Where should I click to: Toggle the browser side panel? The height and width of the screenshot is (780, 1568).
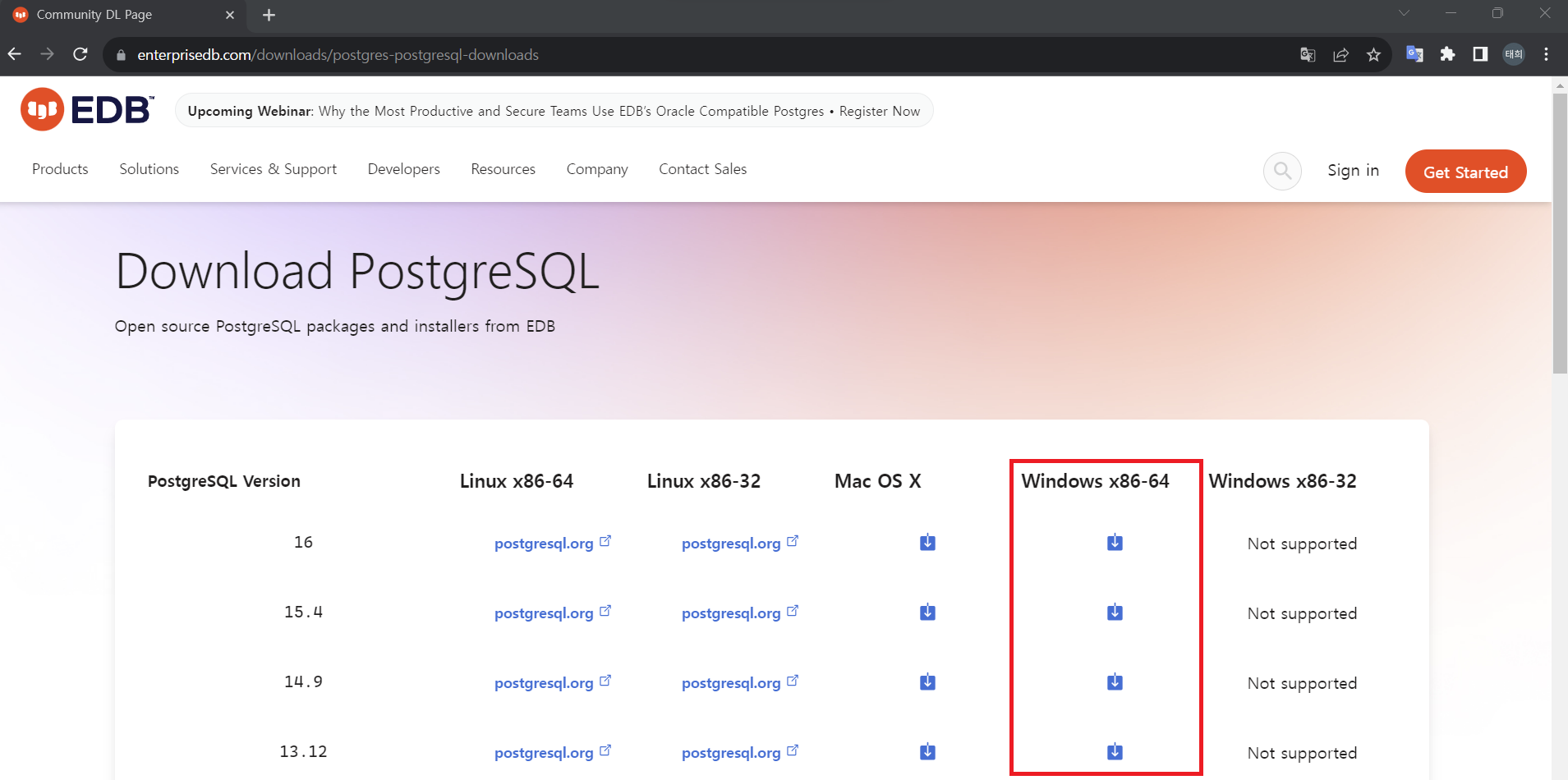(1480, 54)
